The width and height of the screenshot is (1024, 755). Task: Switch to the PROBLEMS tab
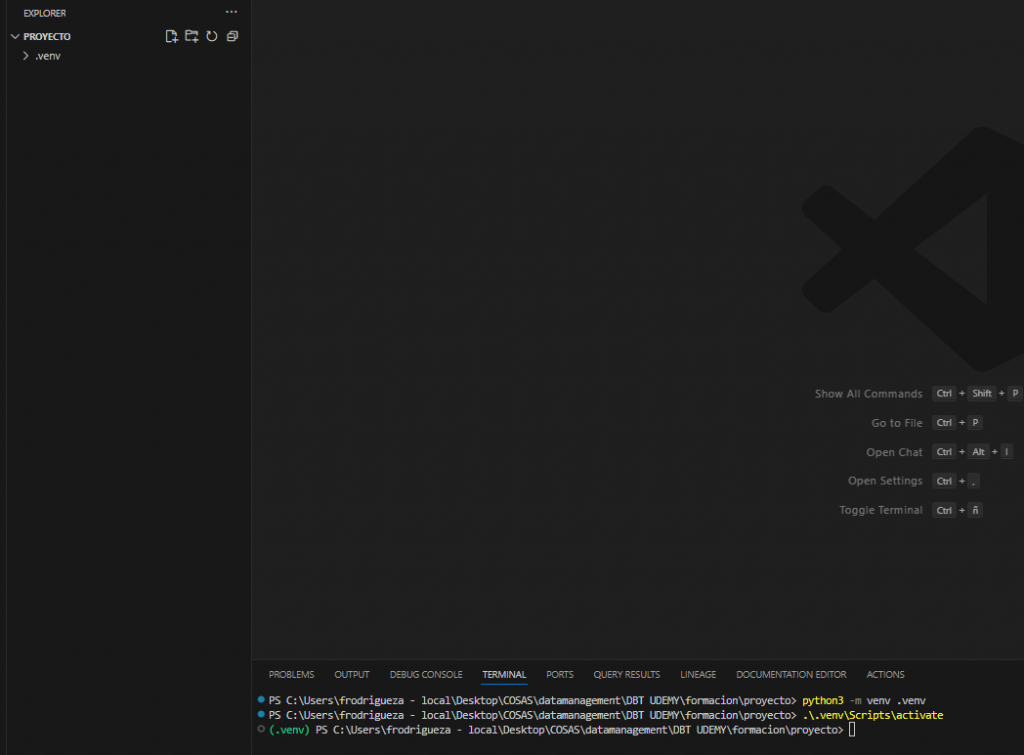(291, 675)
